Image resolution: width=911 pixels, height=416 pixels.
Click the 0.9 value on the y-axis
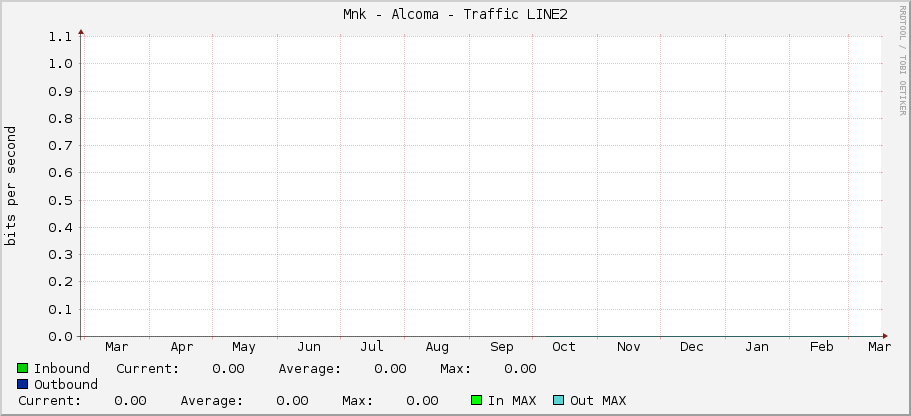pyautogui.click(x=60, y=91)
